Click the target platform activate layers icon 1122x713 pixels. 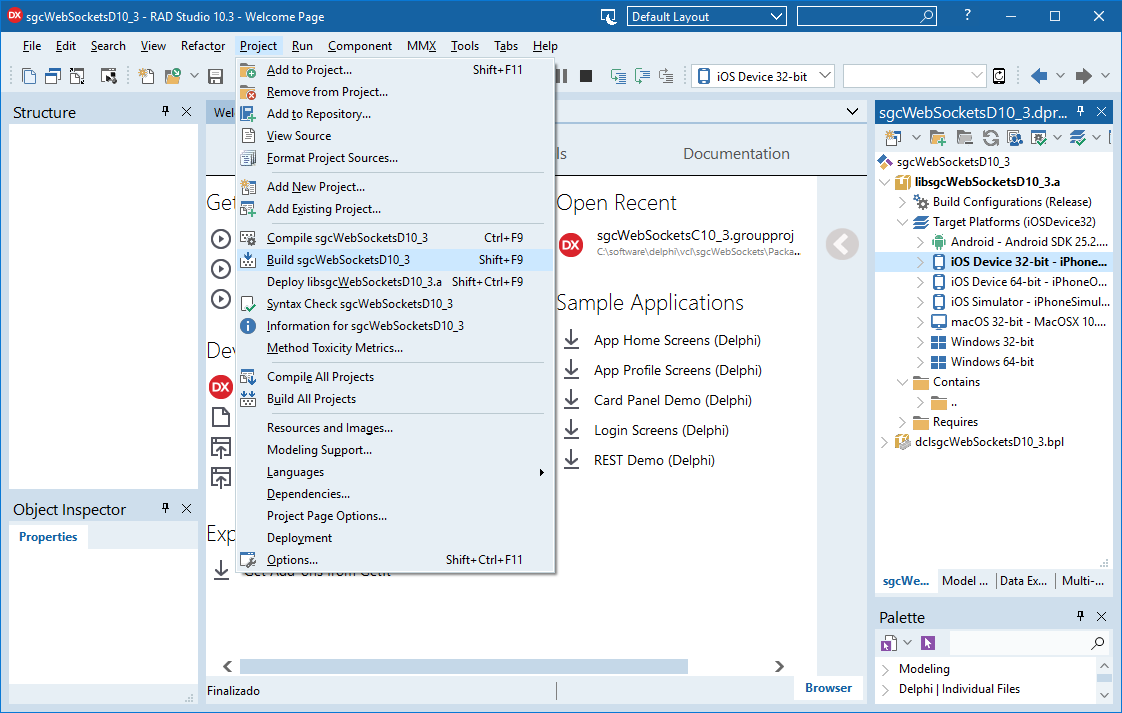click(1078, 137)
